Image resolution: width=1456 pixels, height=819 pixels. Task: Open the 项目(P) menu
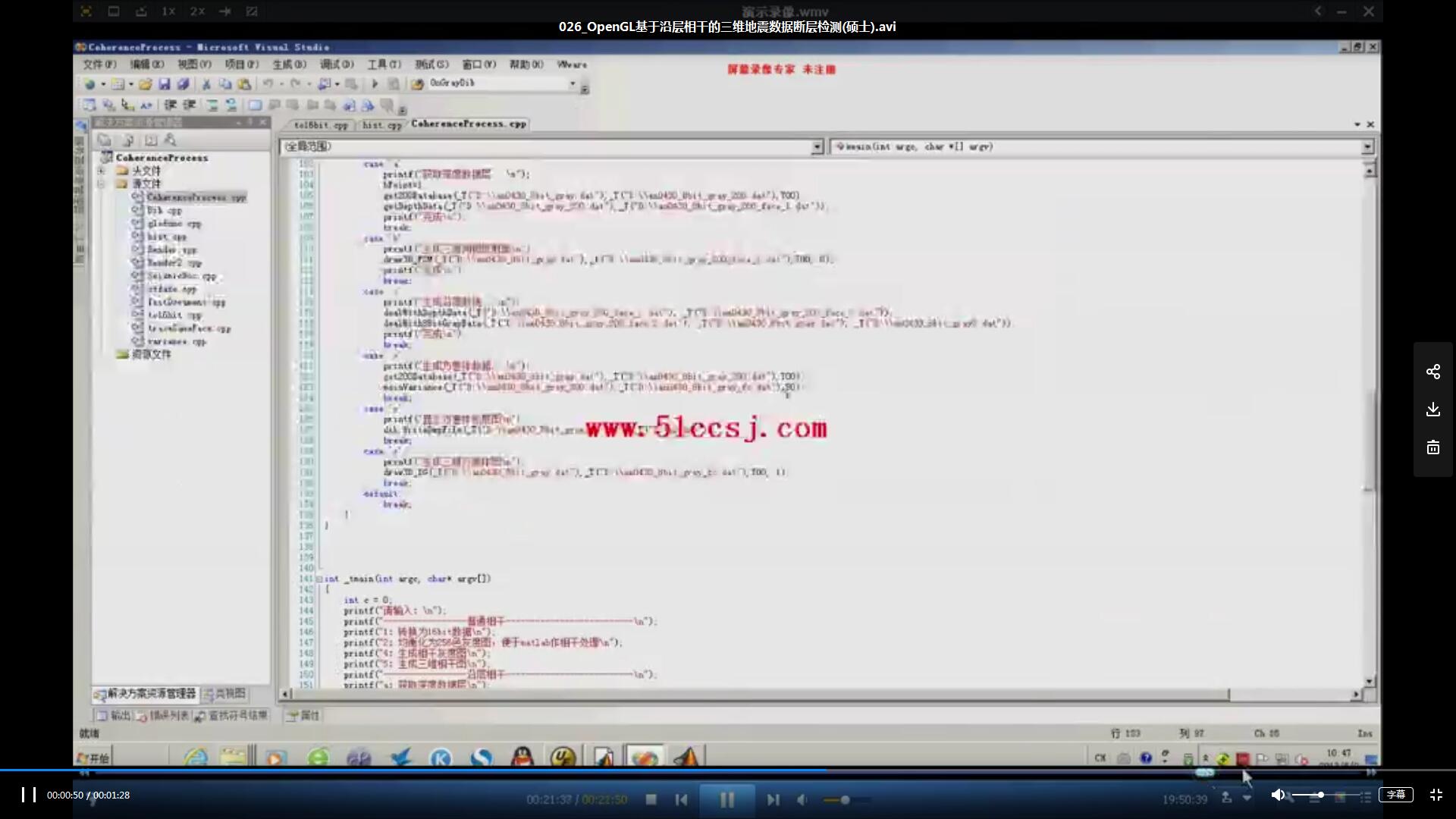coord(241,64)
